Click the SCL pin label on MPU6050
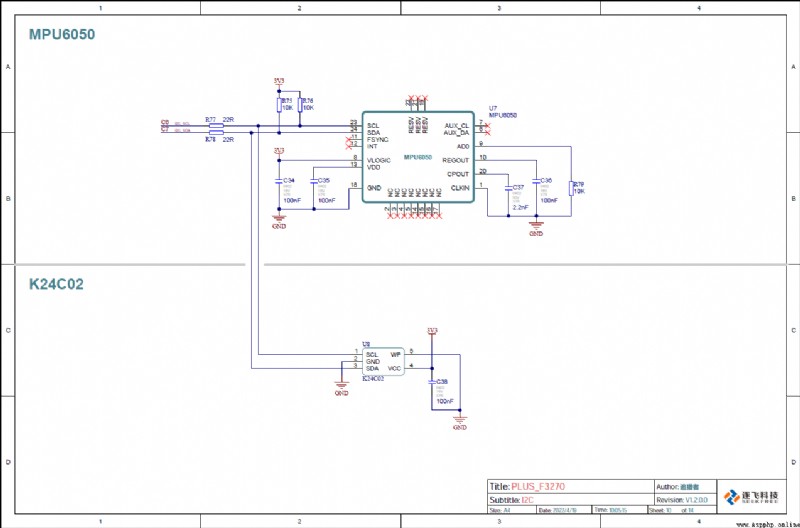Viewport: 800px width, 528px height. pyautogui.click(x=373, y=125)
